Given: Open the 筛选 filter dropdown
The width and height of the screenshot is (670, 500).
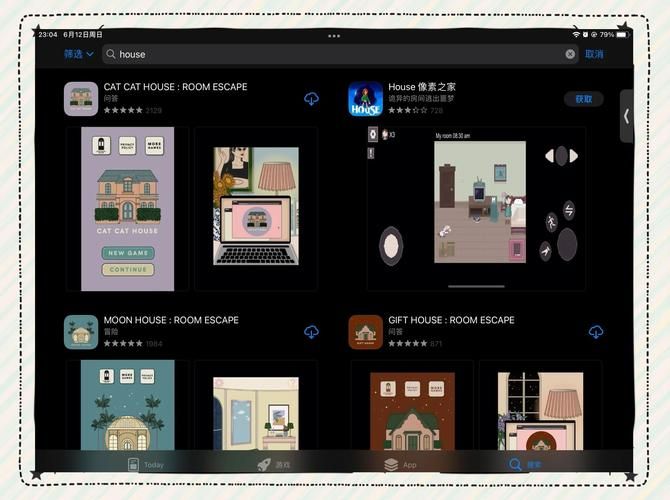Looking at the screenshot, I should click(x=79, y=54).
